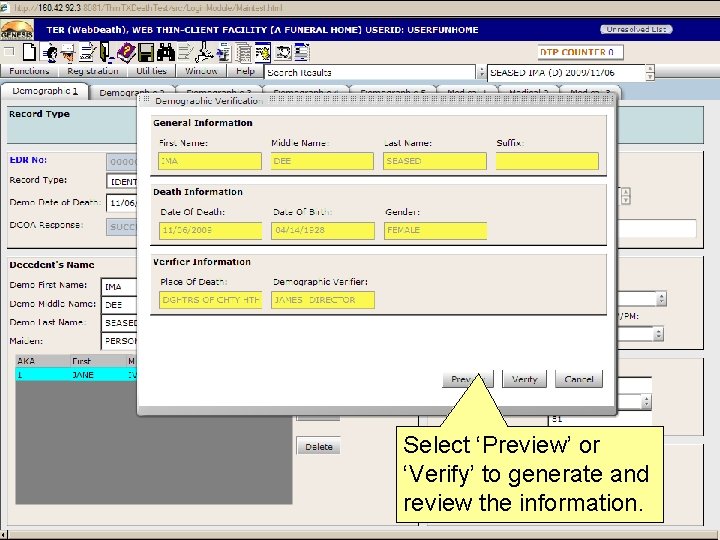
Task: Click the DCOA Response field
Action: pyautogui.click(x=122, y=227)
